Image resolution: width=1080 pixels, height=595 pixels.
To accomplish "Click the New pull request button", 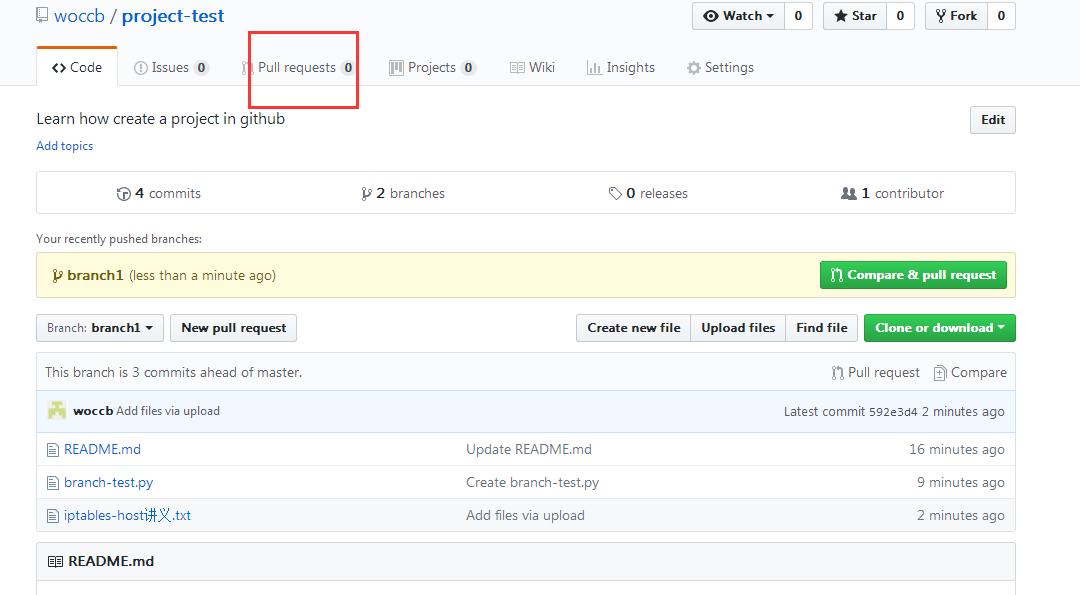I will [233, 328].
